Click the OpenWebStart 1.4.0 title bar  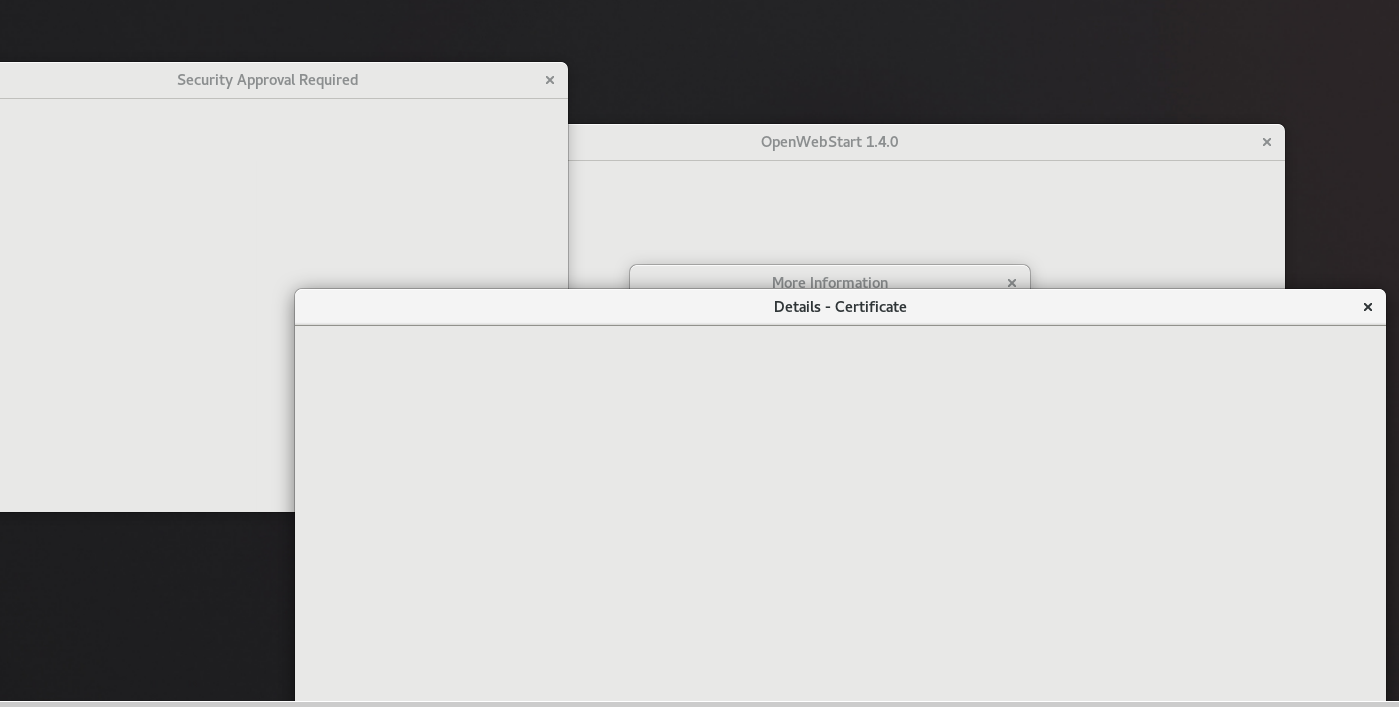(x=926, y=142)
